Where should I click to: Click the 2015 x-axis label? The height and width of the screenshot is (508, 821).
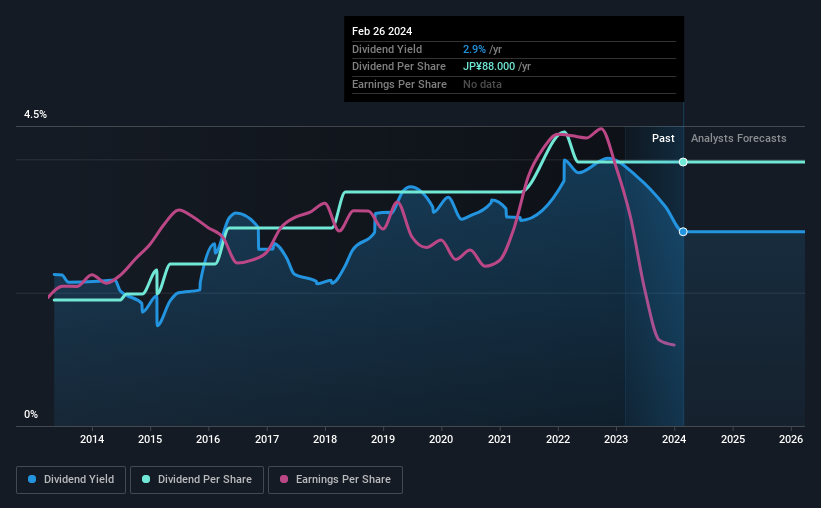point(150,439)
